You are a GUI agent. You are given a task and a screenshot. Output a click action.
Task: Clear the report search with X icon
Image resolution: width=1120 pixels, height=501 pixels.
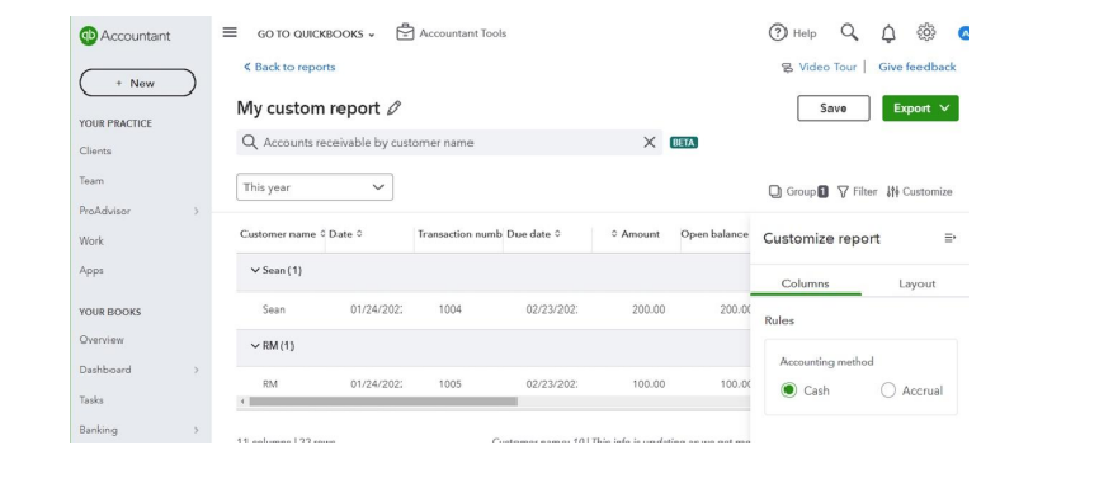[650, 142]
